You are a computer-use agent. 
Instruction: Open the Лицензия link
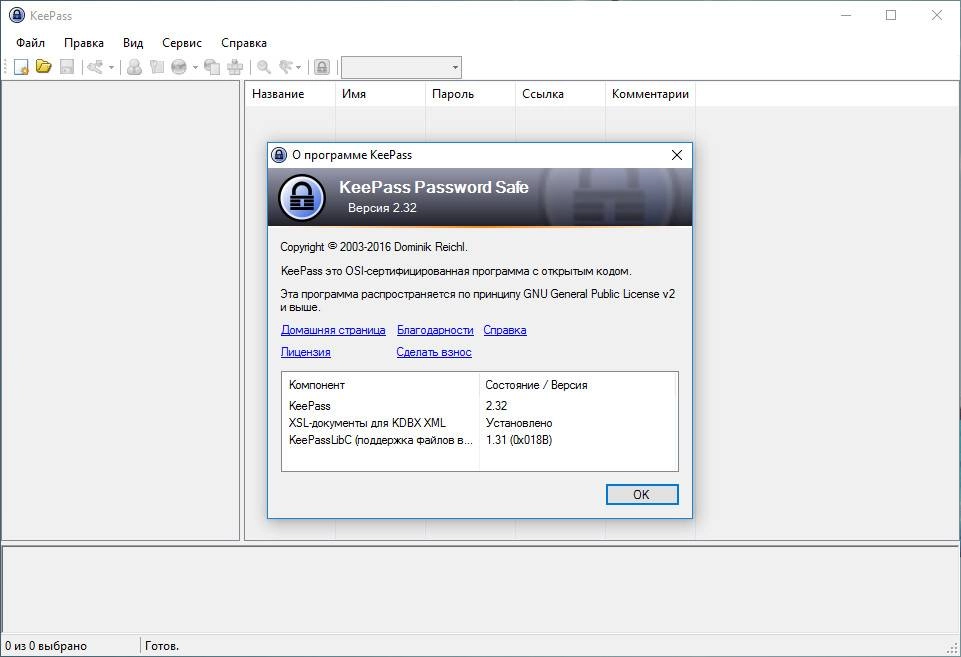point(305,352)
